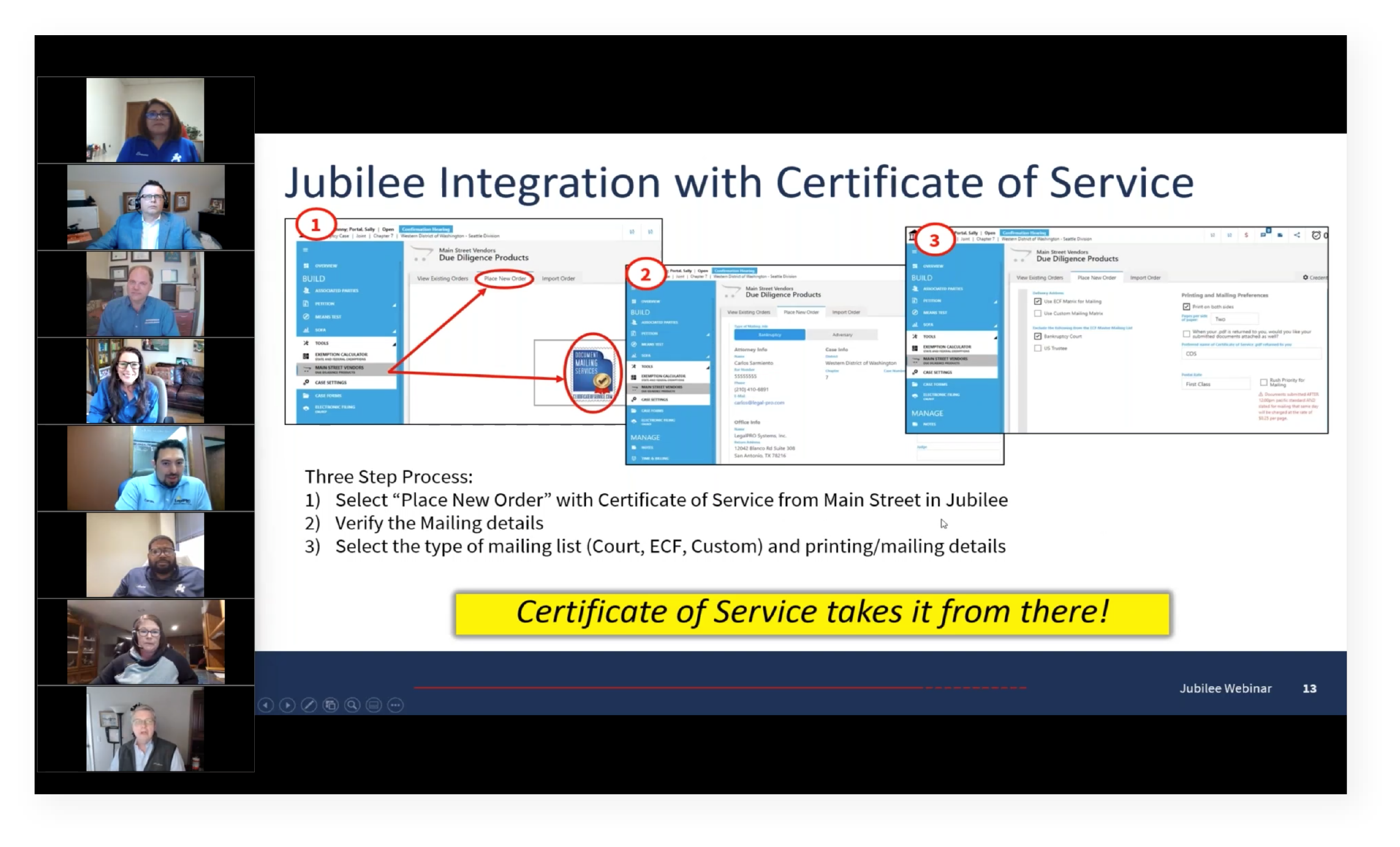Image resolution: width=1400 pixels, height=847 pixels.
Task: Open Import Order tab in step 1 screenshot
Action: (558, 278)
